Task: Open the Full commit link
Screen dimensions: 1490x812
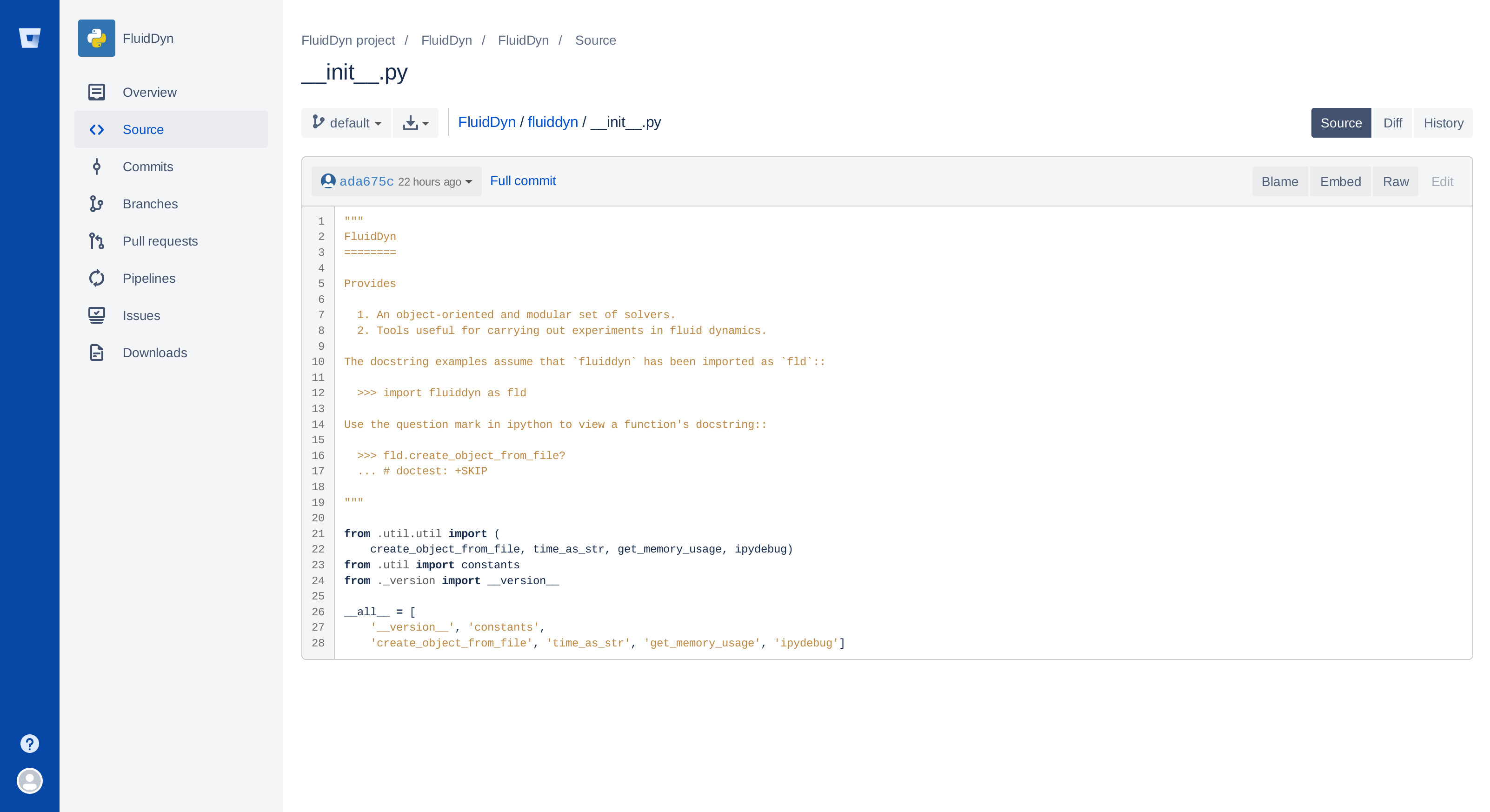Action: (522, 181)
